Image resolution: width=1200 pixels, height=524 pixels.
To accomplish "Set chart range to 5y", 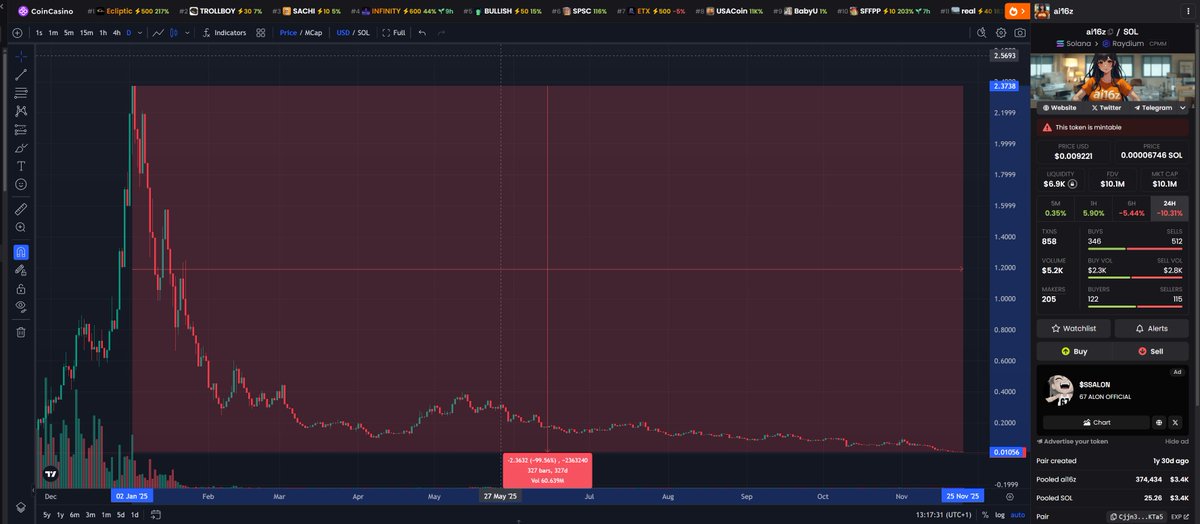I will coord(47,515).
